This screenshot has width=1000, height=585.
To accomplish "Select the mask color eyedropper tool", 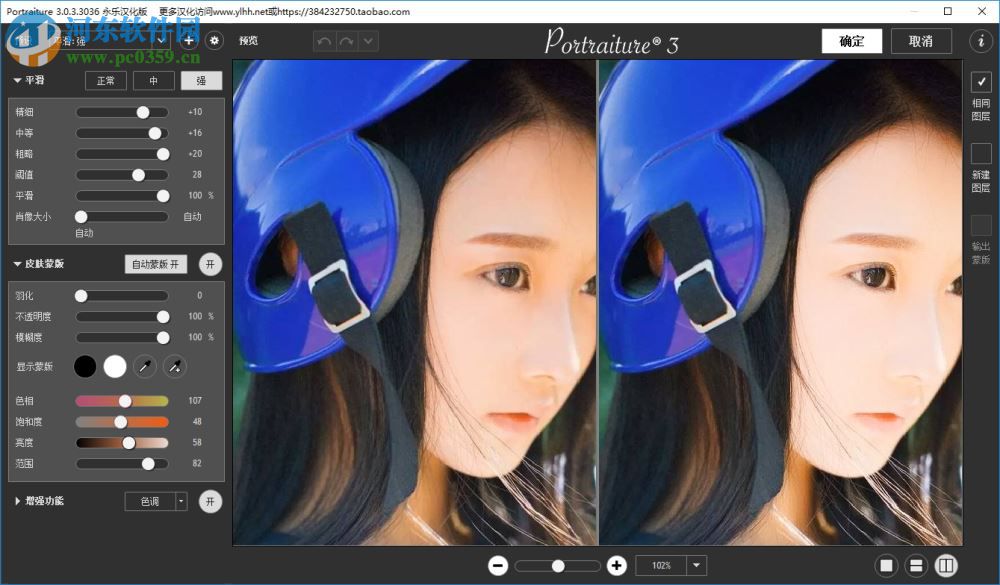I will coord(145,367).
